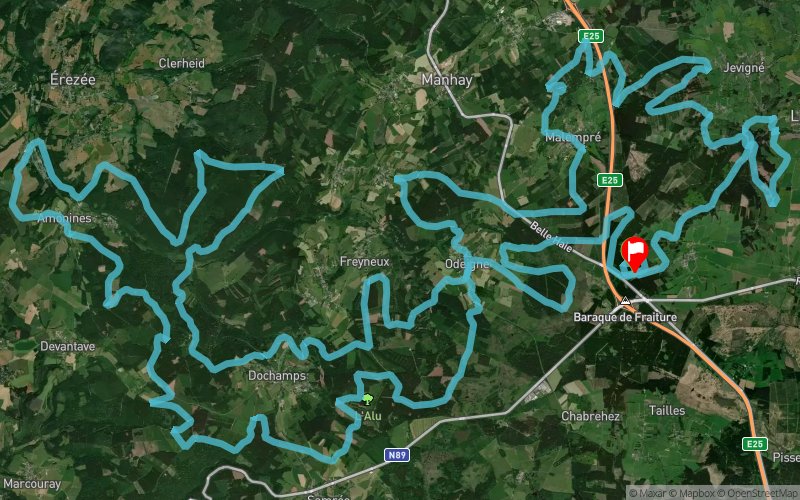Select the E25 shield beside Malempré

point(610,180)
